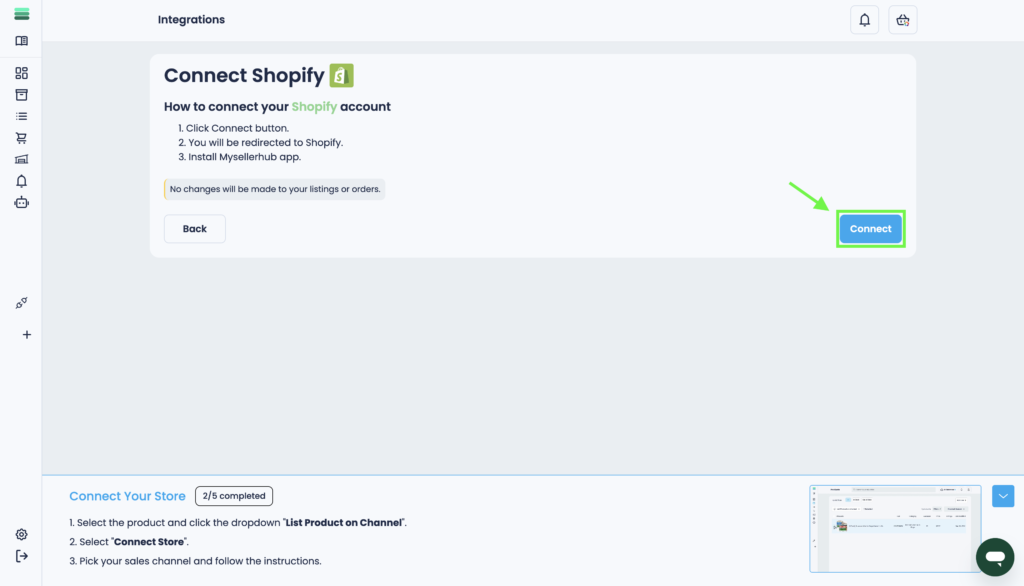Viewport: 1024px width, 586px height.
Task: Open the book guide icon in sidebar
Action: [22, 41]
